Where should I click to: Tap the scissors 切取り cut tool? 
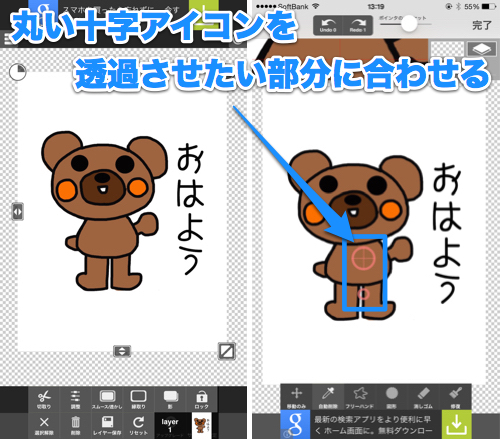tap(44, 399)
